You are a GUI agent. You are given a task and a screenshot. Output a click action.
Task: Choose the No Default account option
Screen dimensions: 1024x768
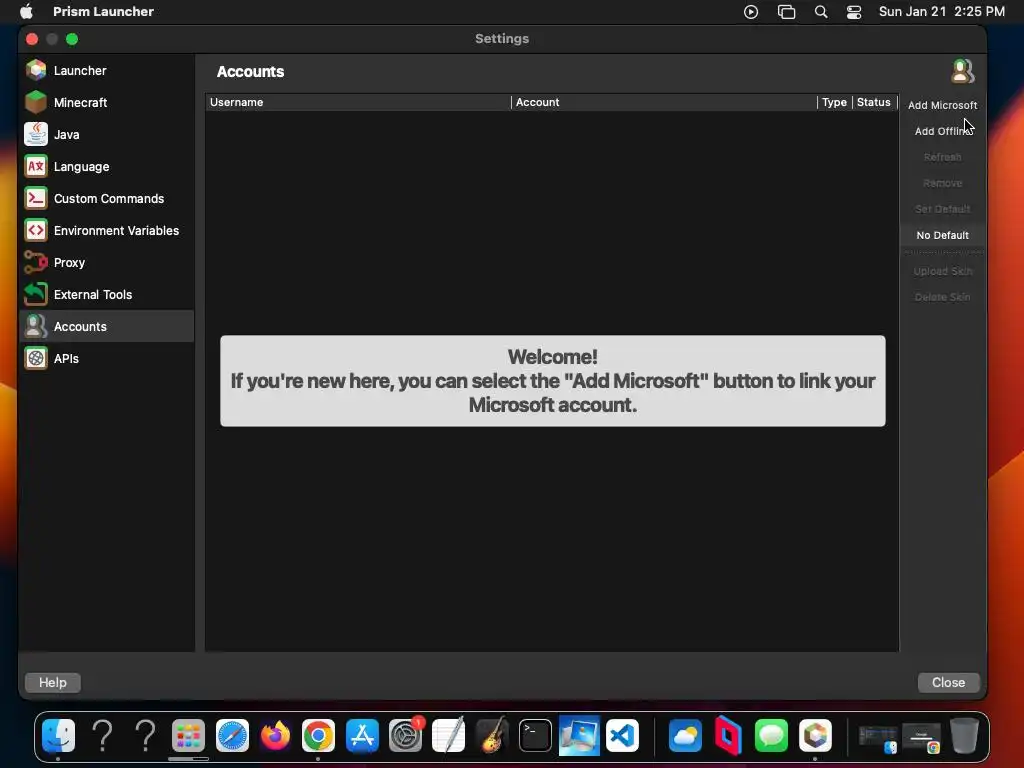pos(942,235)
